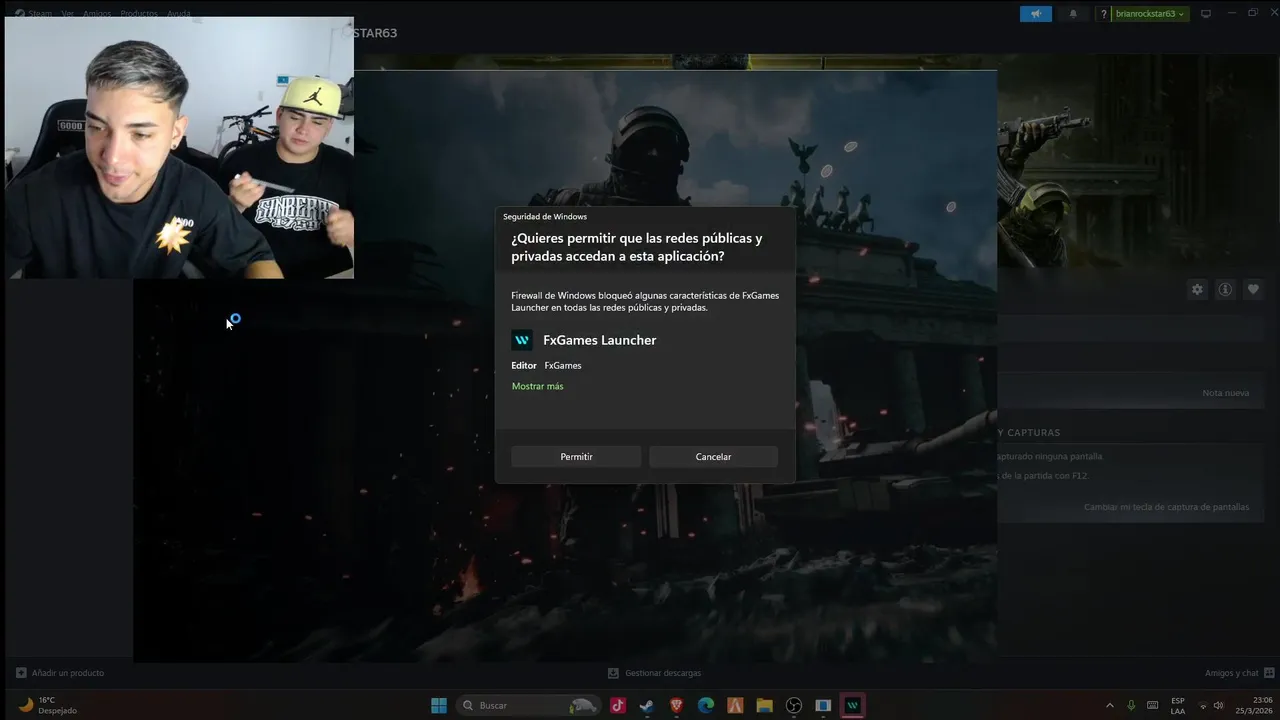
Task: Open the blue window app in taskbar
Action: (x=823, y=705)
